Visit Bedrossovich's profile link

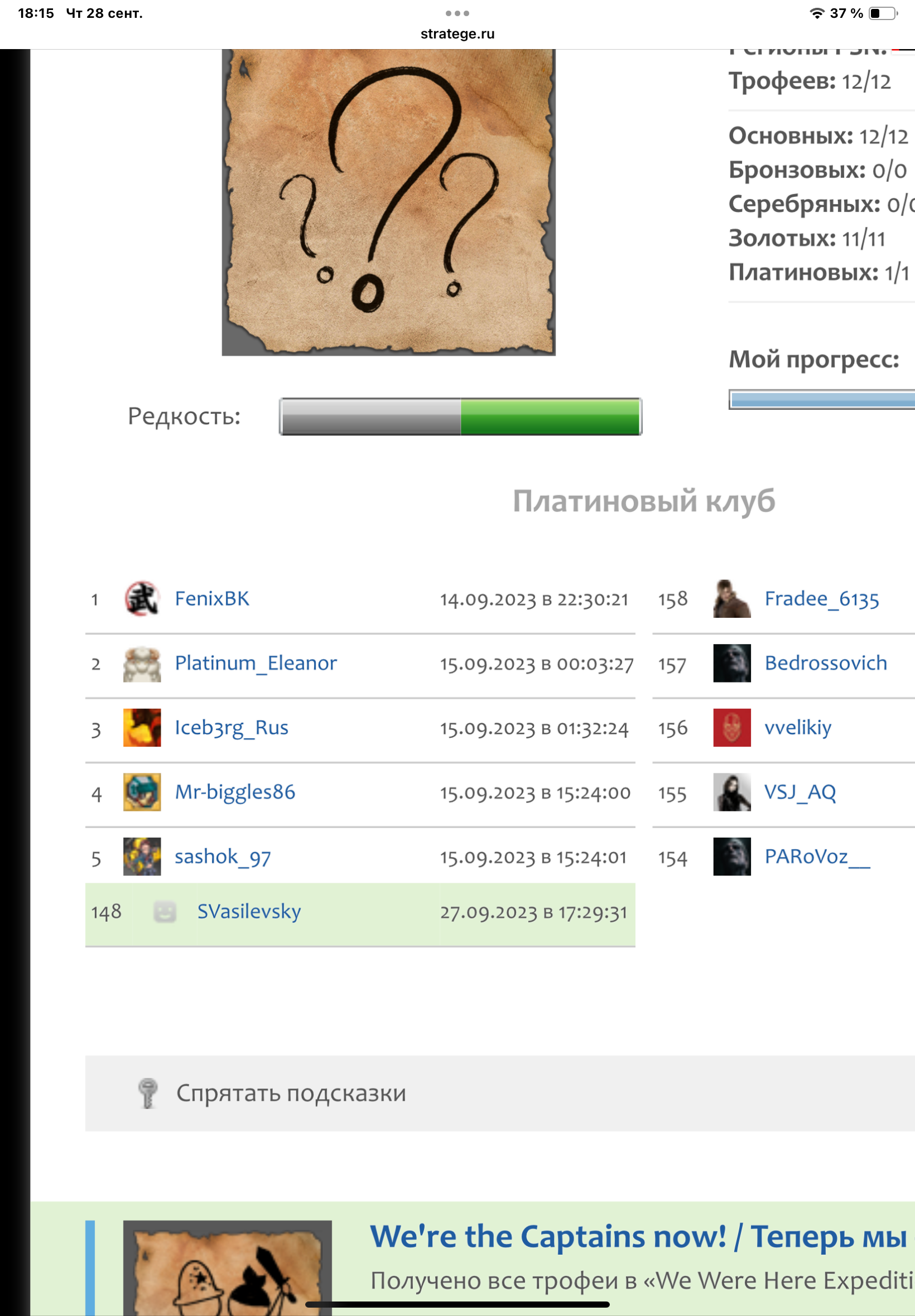tap(826, 663)
